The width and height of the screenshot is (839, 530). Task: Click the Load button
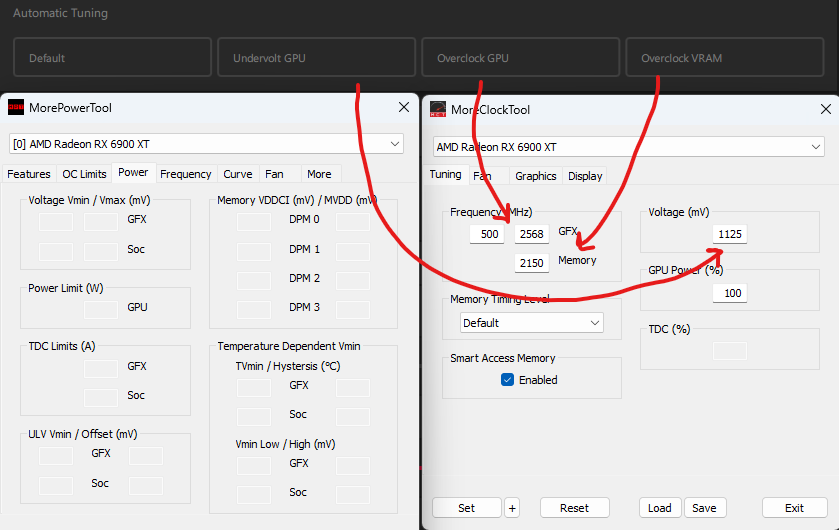pos(660,508)
